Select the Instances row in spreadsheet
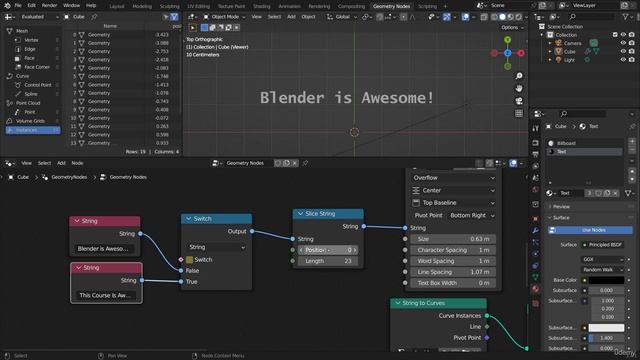 pos(33,130)
